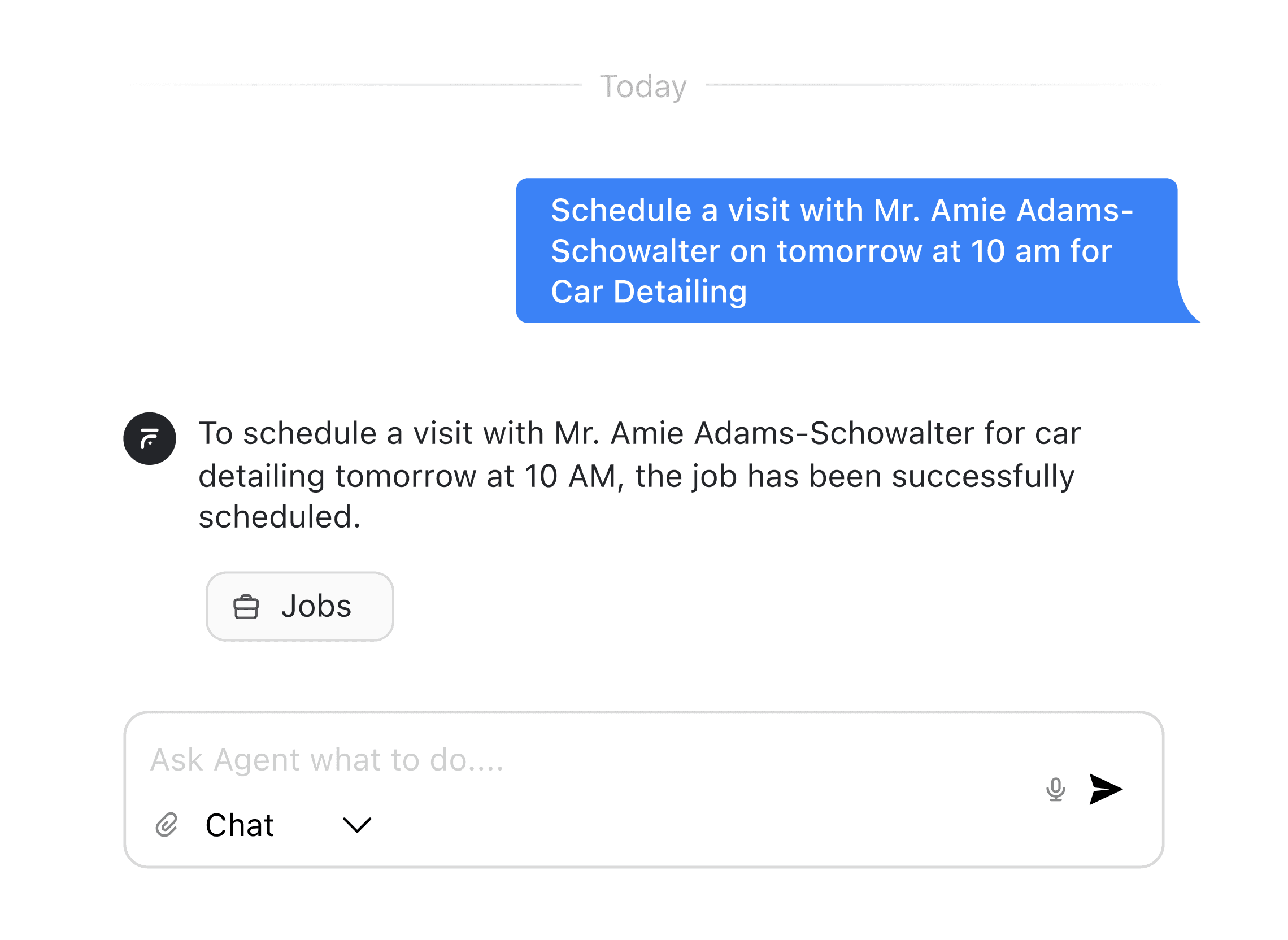Click "successfully" in the agent response

pos(982,476)
